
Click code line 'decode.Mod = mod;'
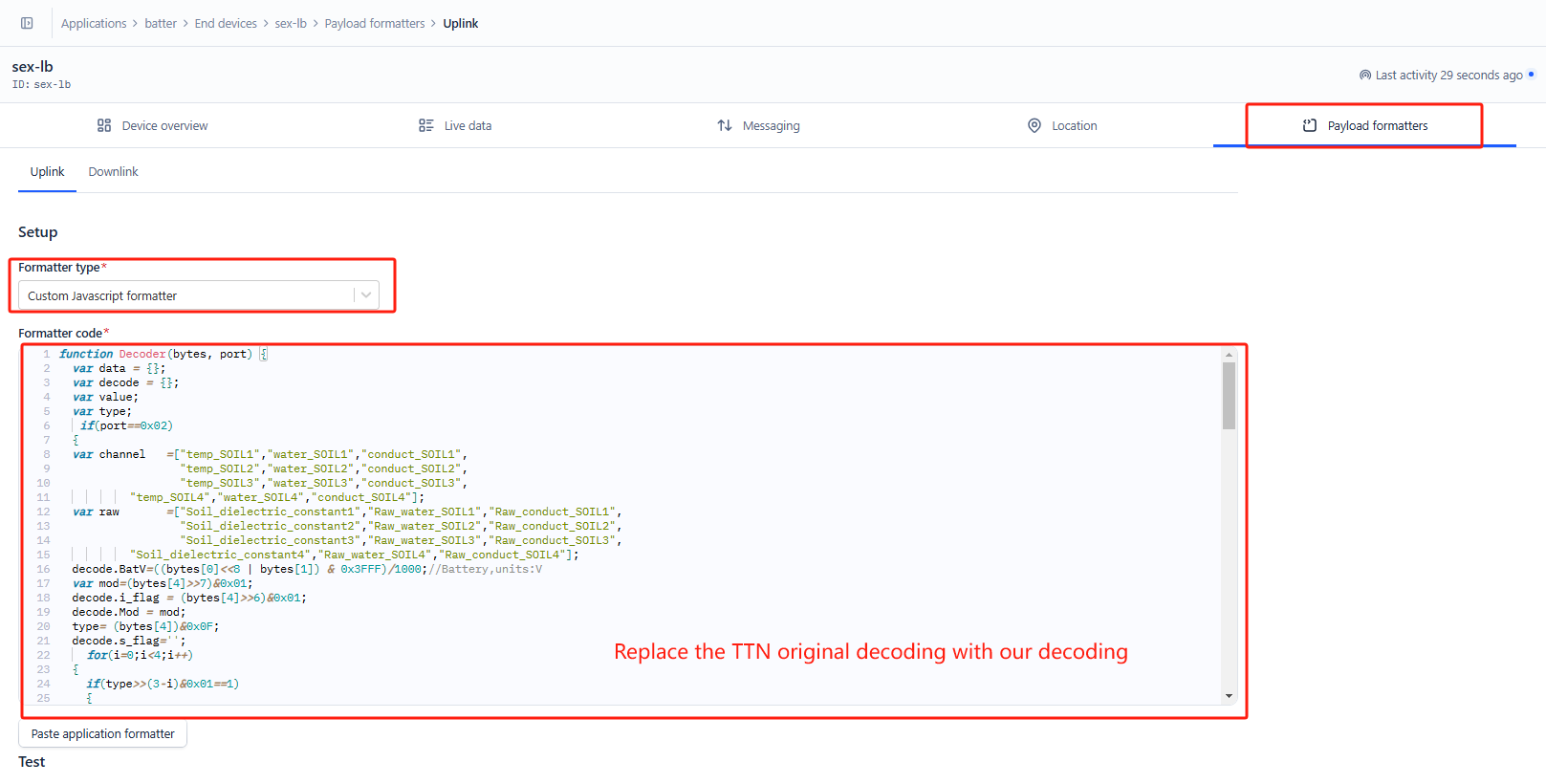point(129,612)
